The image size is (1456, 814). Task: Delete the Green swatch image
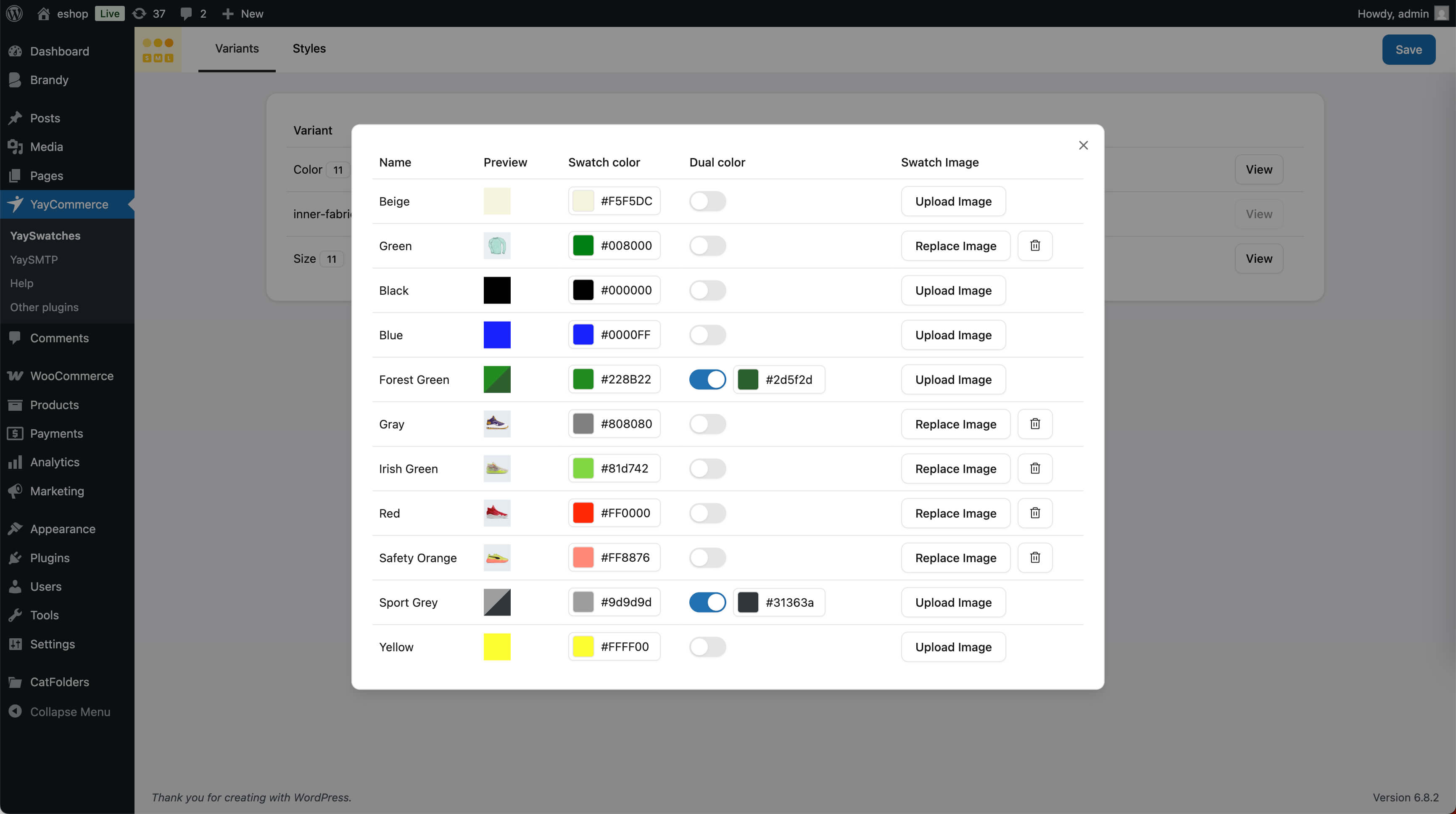[1034, 246]
